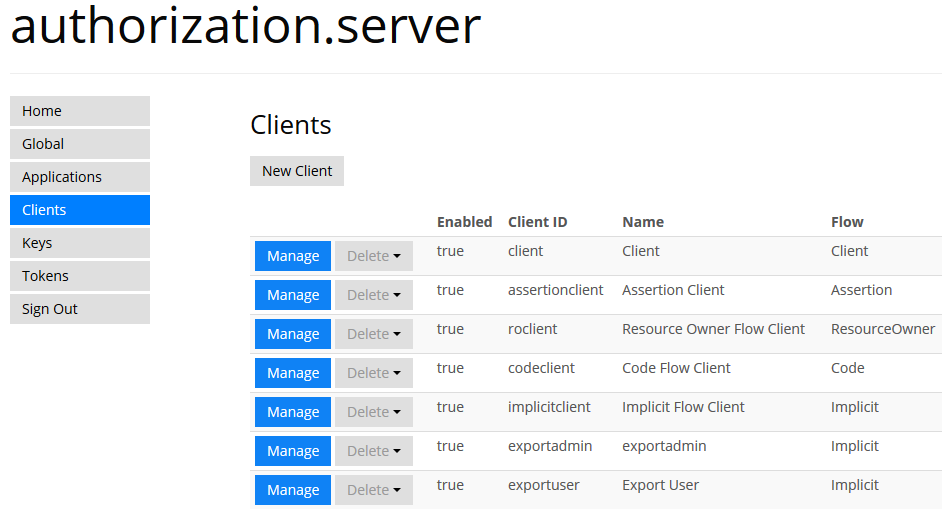This screenshot has width=942, height=515.
Task: Manage the exportuser client
Action: pyautogui.click(x=293, y=490)
